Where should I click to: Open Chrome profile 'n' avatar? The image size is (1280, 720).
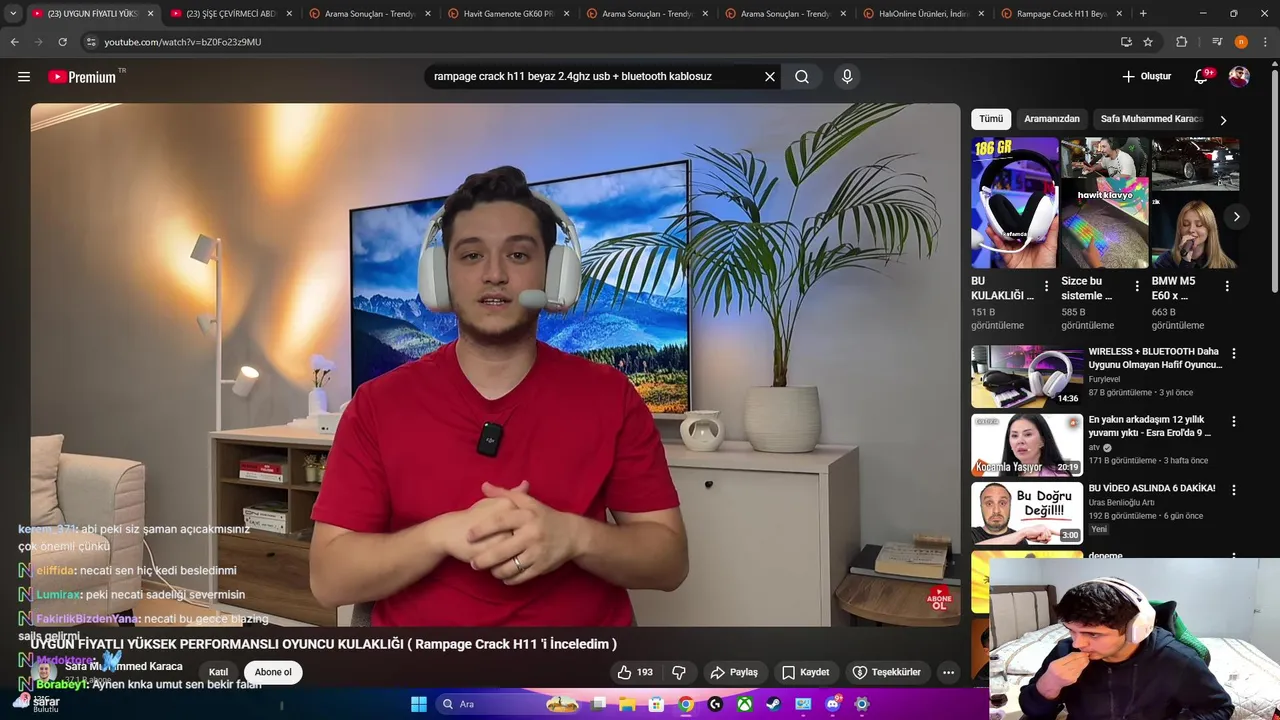pos(1241,42)
